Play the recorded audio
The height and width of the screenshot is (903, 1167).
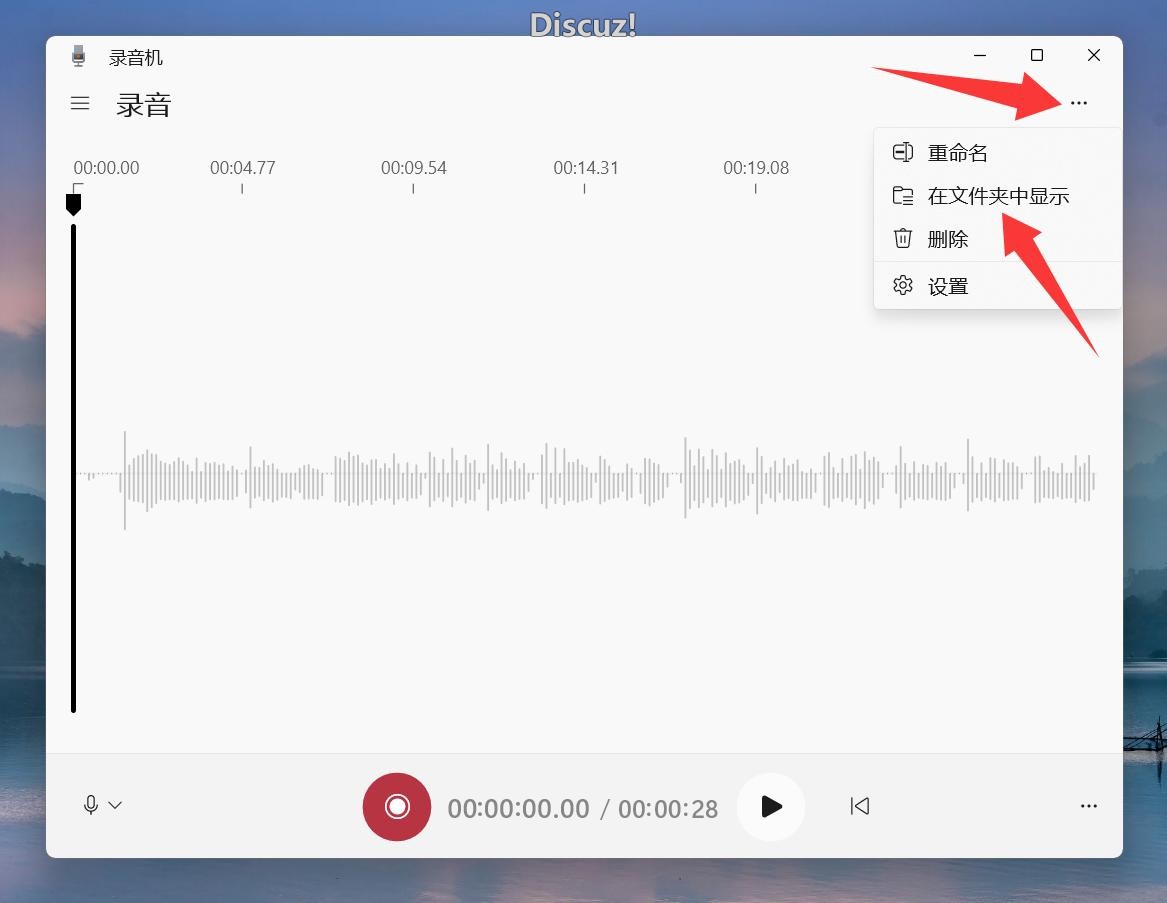pos(771,807)
